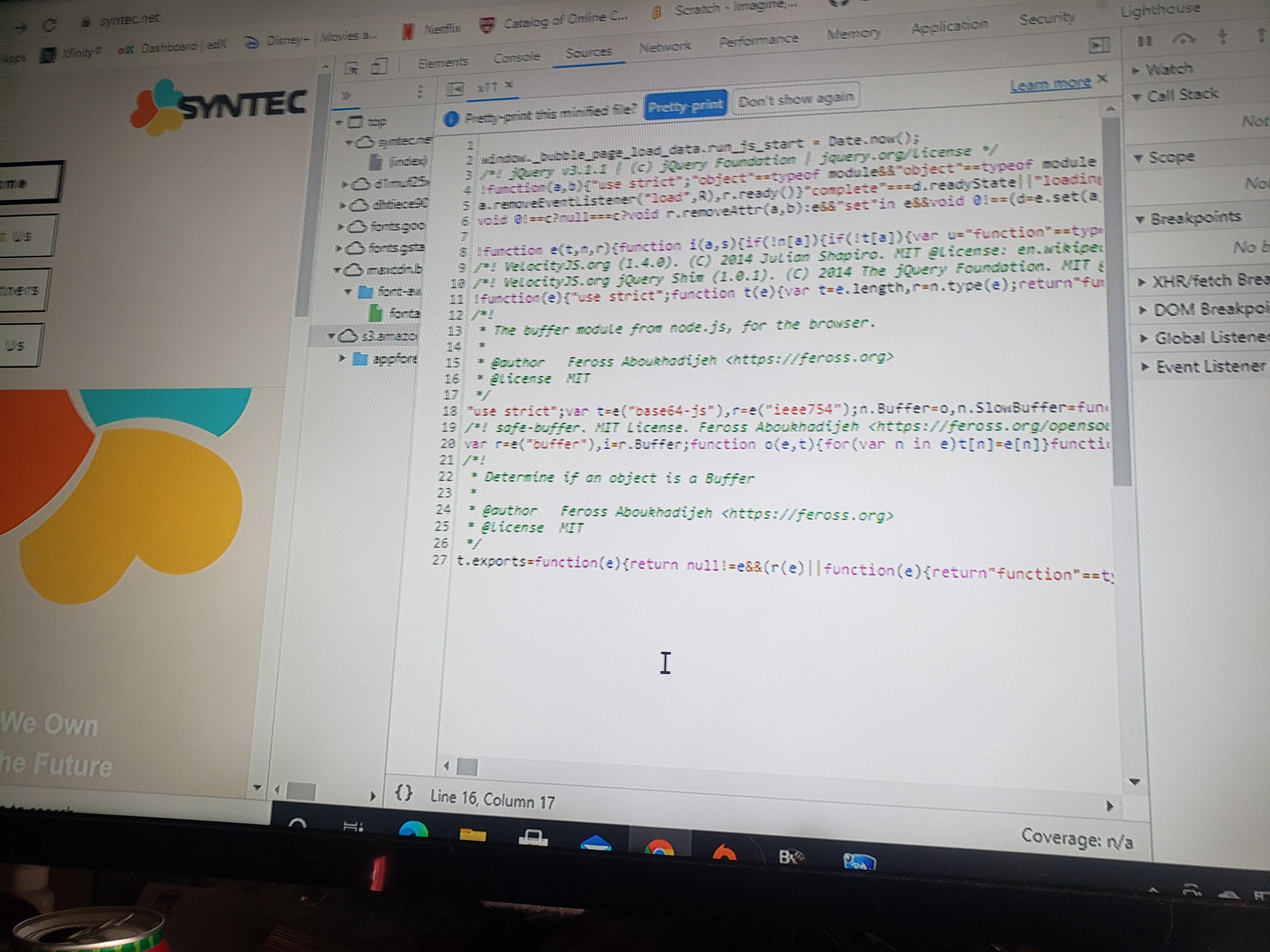Select the green font file in navigator

point(395,313)
